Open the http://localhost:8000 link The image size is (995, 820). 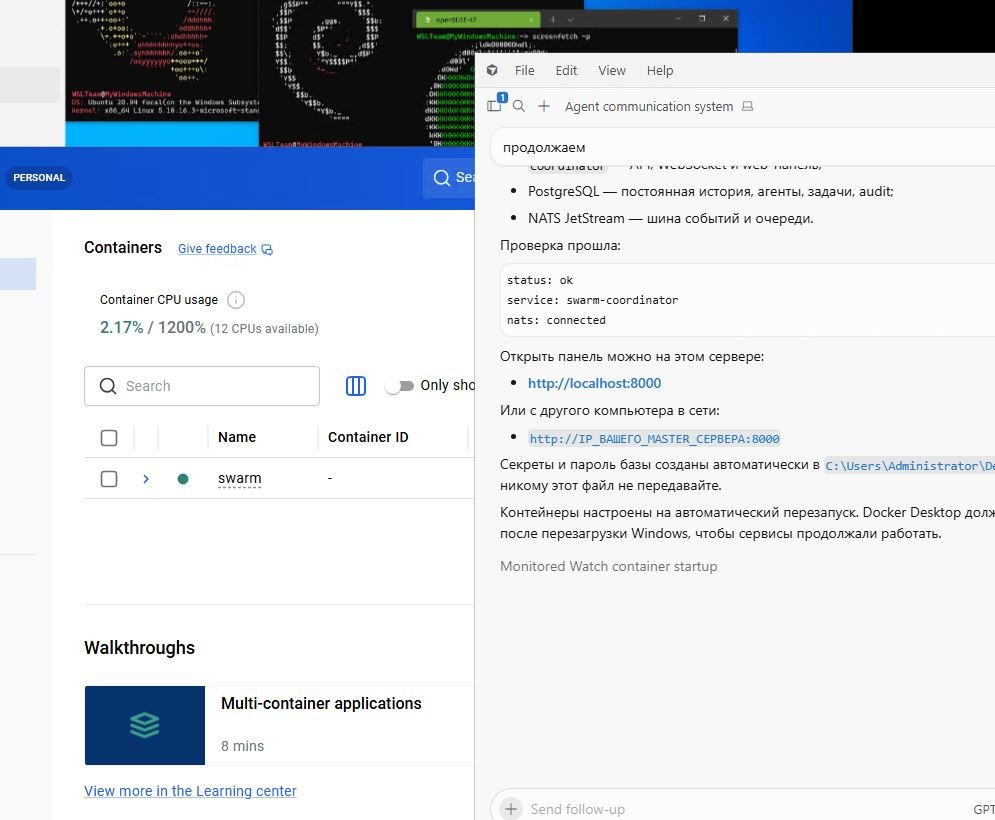click(x=594, y=383)
